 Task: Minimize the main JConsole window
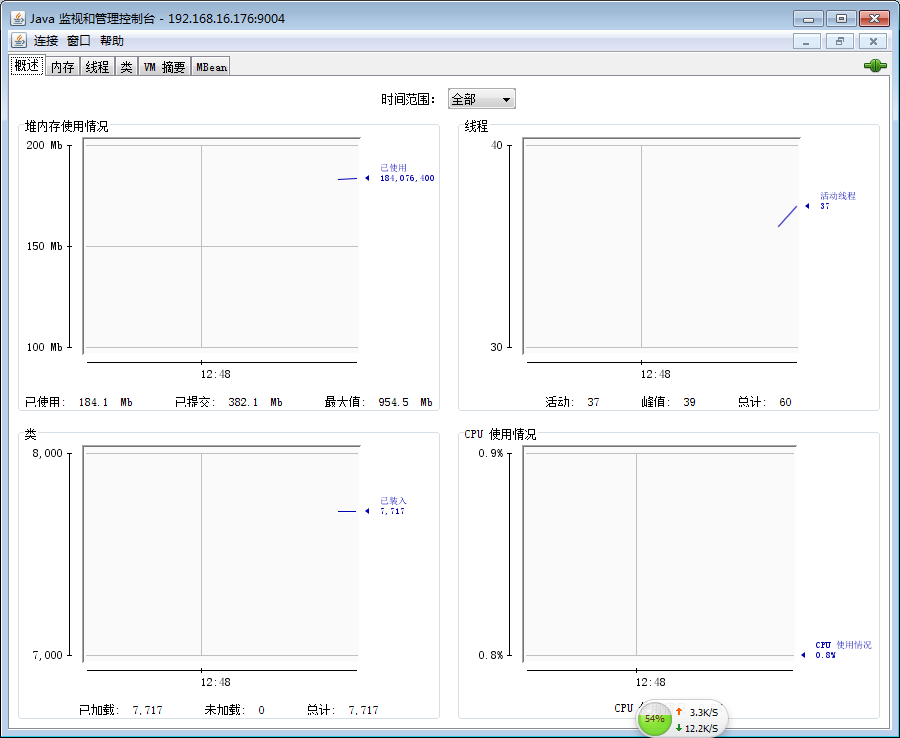tap(808, 19)
